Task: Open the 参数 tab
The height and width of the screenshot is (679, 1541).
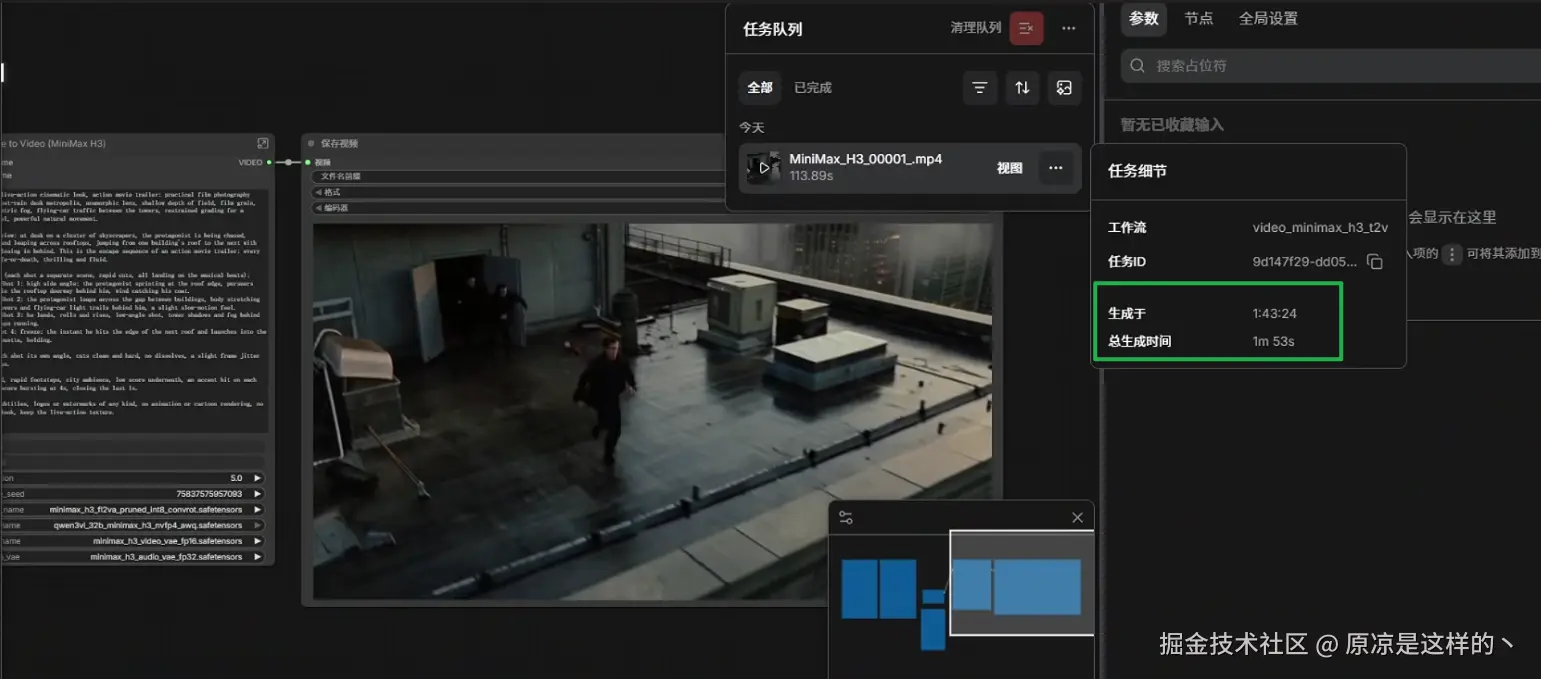Action: click(x=1144, y=18)
